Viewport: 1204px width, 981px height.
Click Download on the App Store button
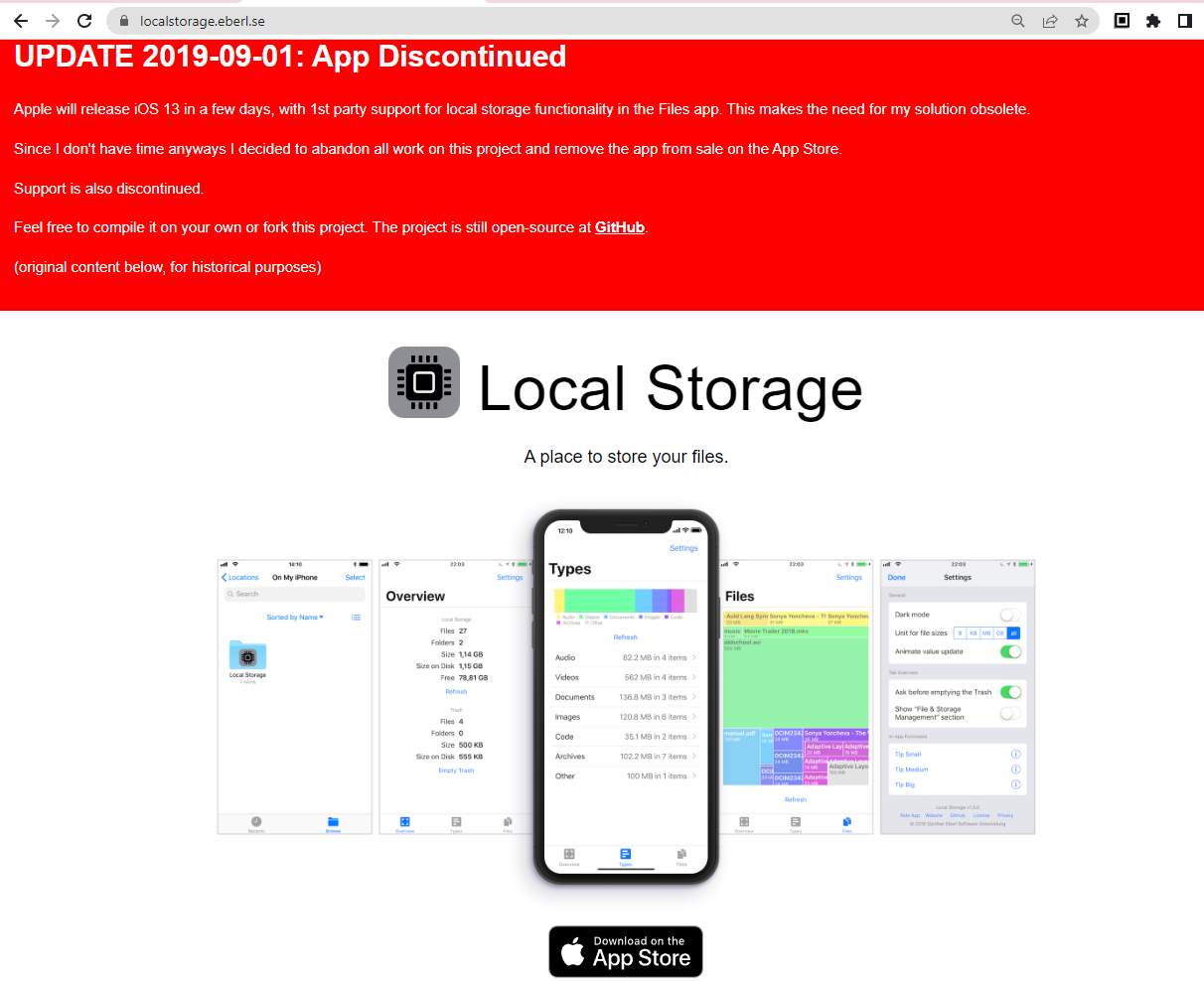[625, 951]
